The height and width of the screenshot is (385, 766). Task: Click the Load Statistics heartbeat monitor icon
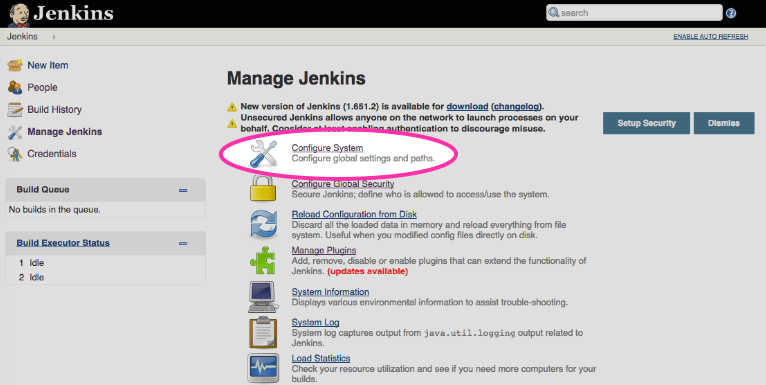(x=263, y=368)
